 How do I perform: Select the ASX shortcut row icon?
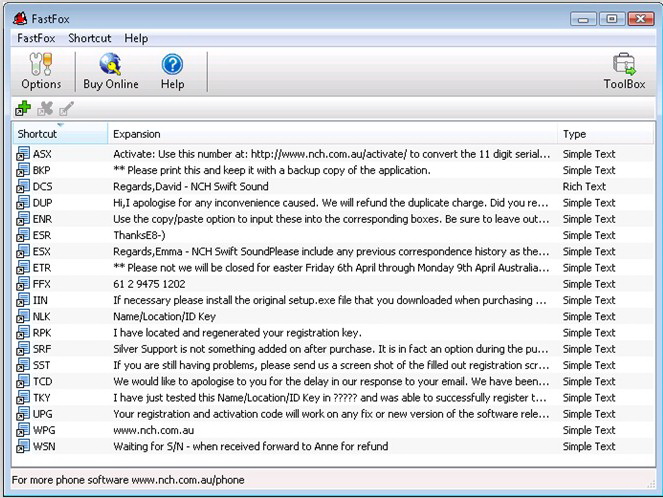tap(23, 154)
